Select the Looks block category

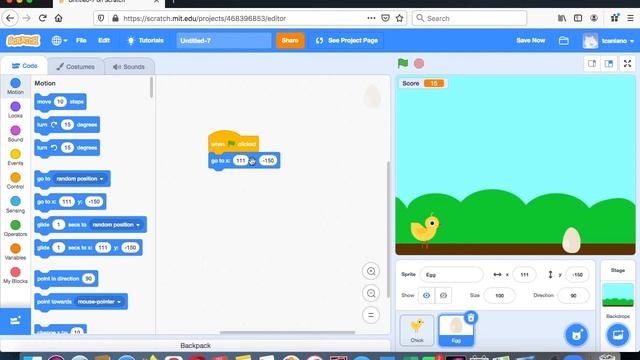16,110
